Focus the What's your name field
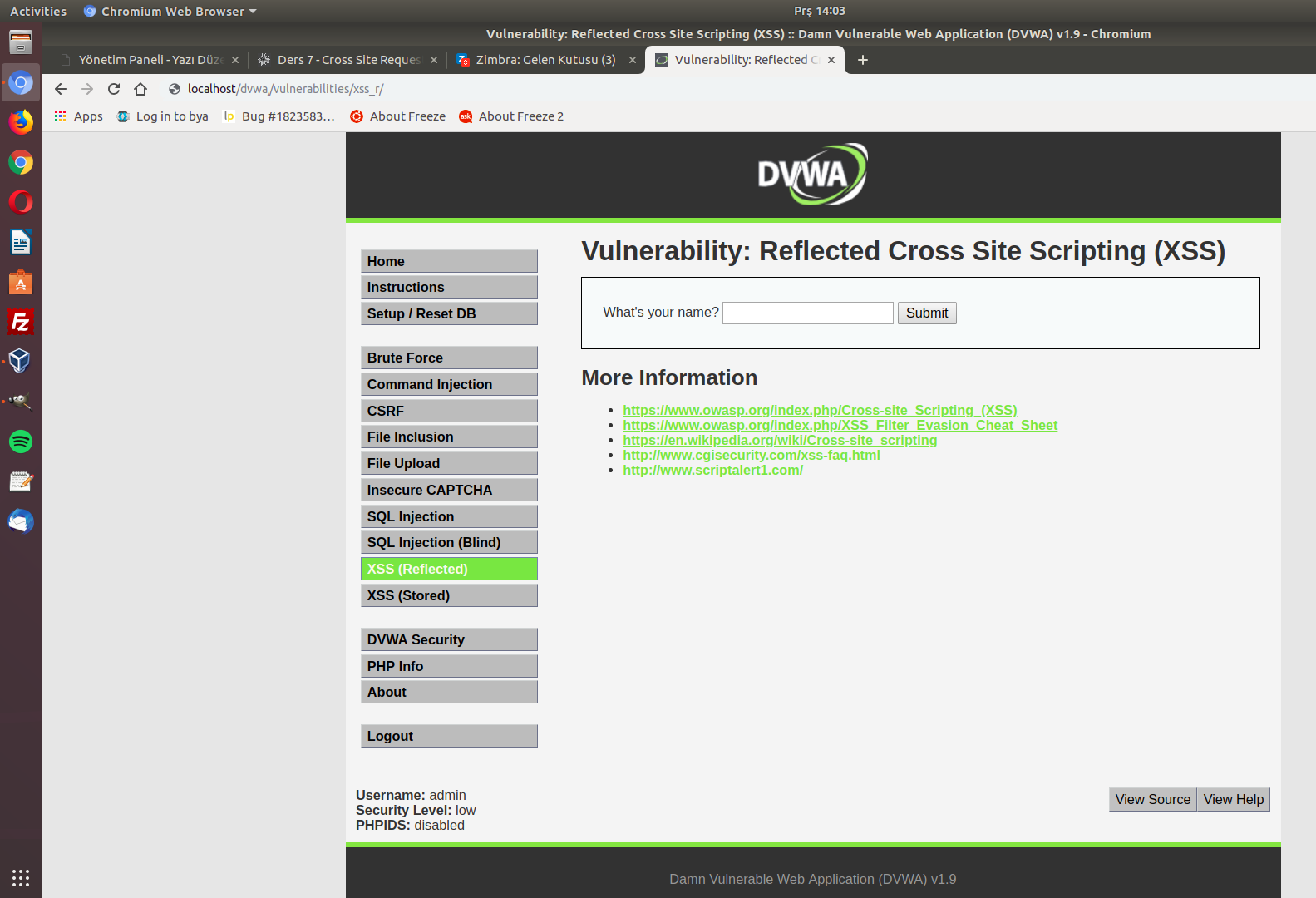Image resolution: width=1316 pixels, height=898 pixels. coord(808,313)
